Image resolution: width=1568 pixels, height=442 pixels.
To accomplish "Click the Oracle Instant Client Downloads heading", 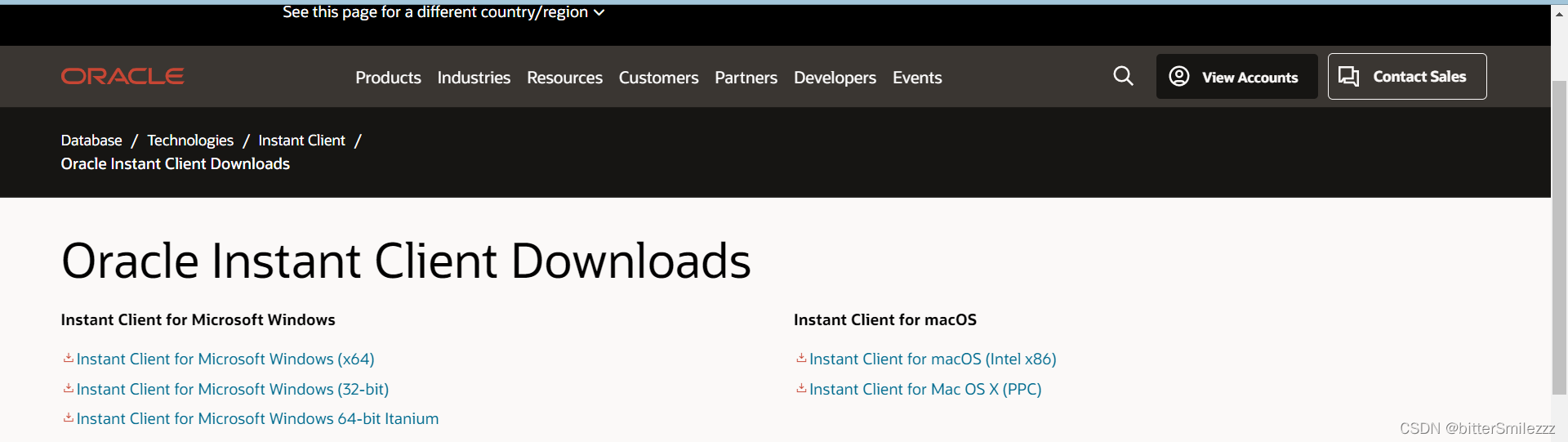I will (x=406, y=261).
